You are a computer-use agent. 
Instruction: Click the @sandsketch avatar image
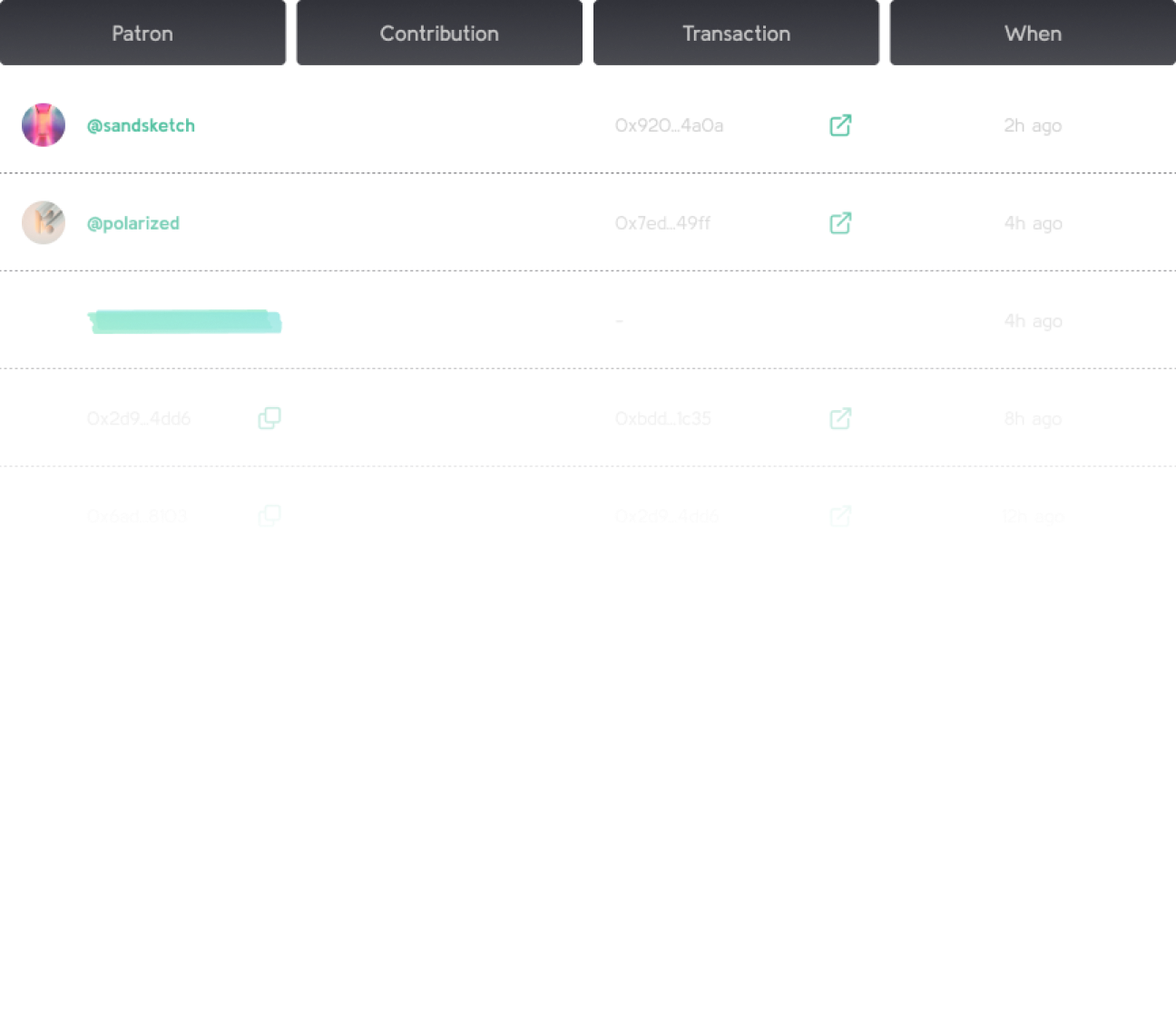coord(44,125)
